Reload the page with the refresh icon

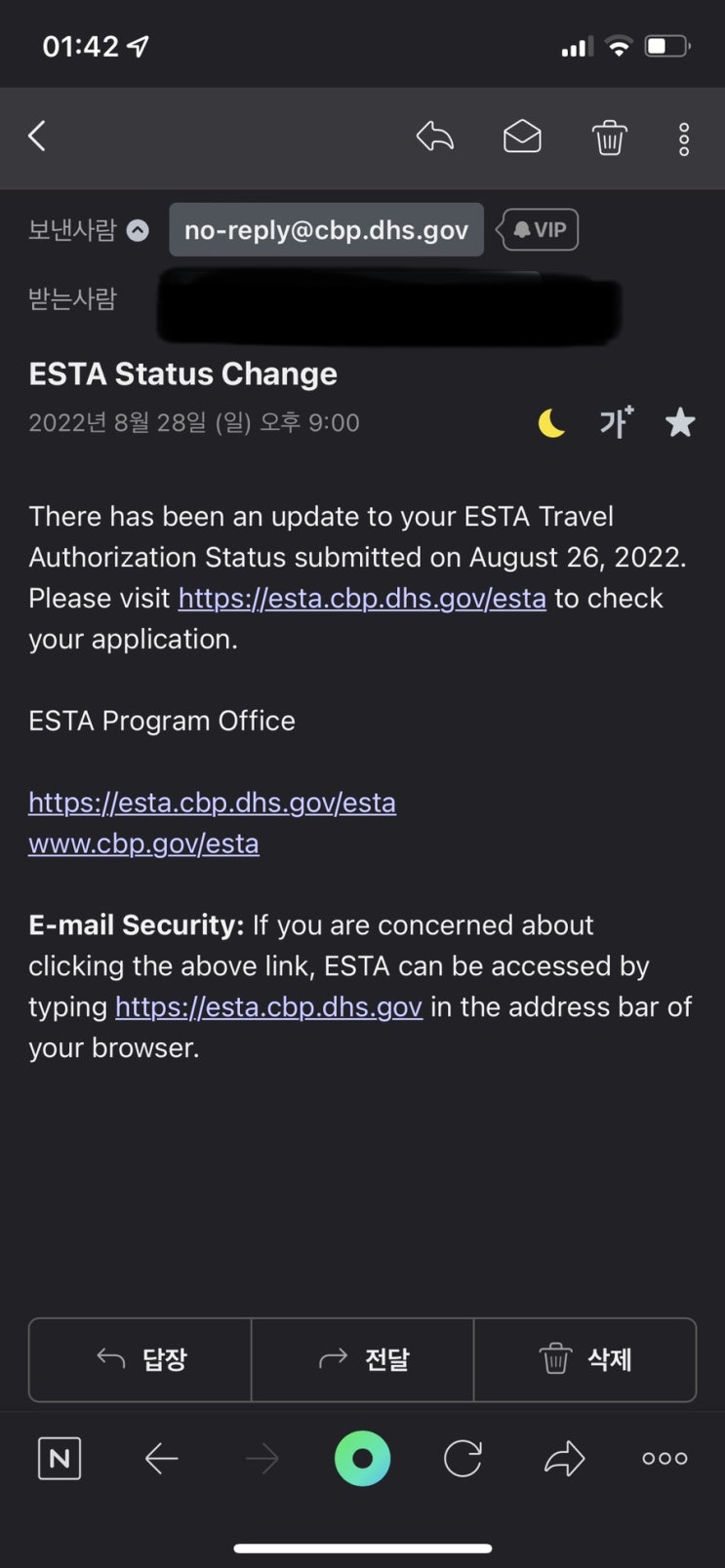[x=463, y=1459]
